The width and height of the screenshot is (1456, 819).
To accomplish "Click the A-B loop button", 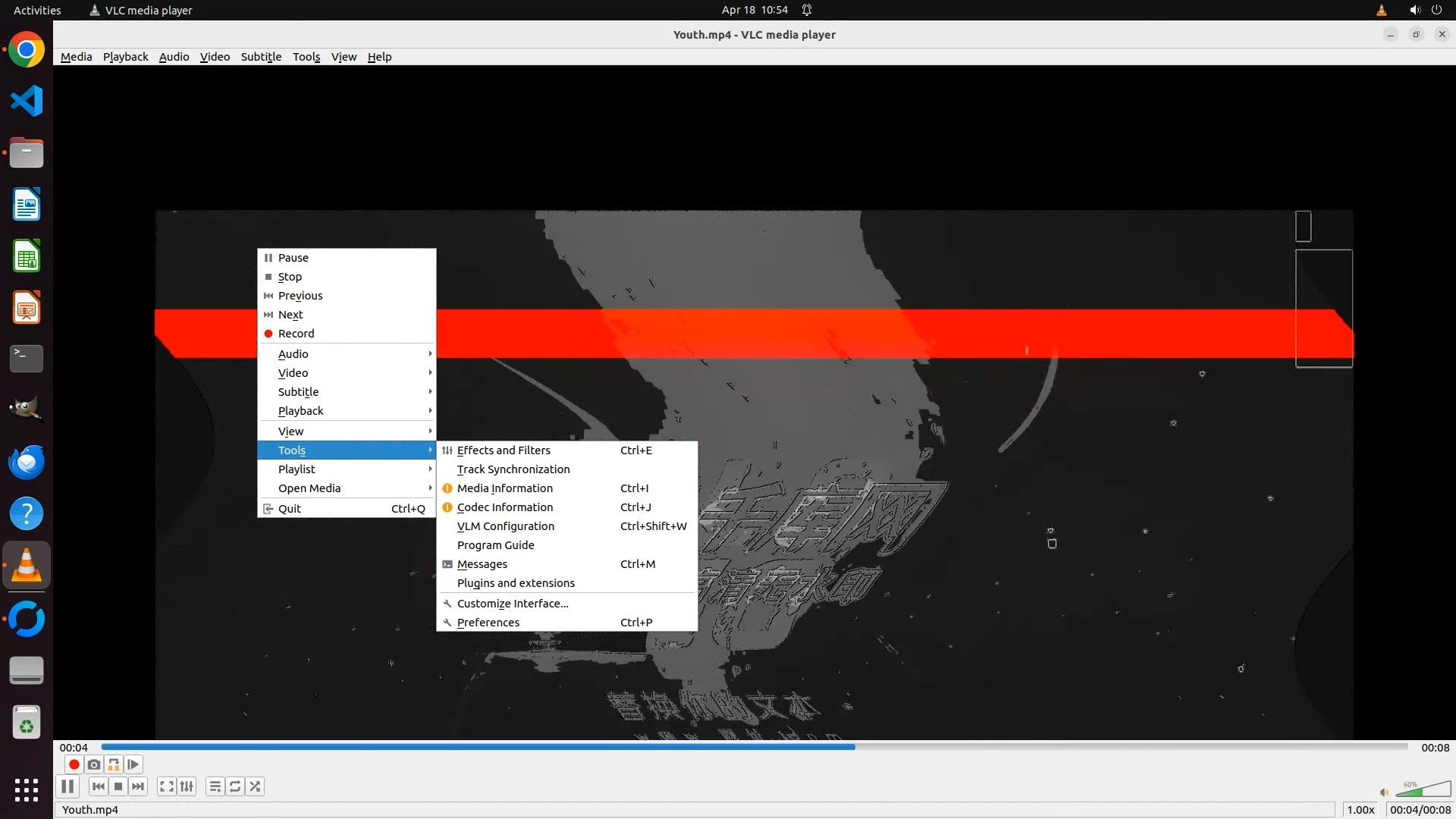I will (x=114, y=764).
